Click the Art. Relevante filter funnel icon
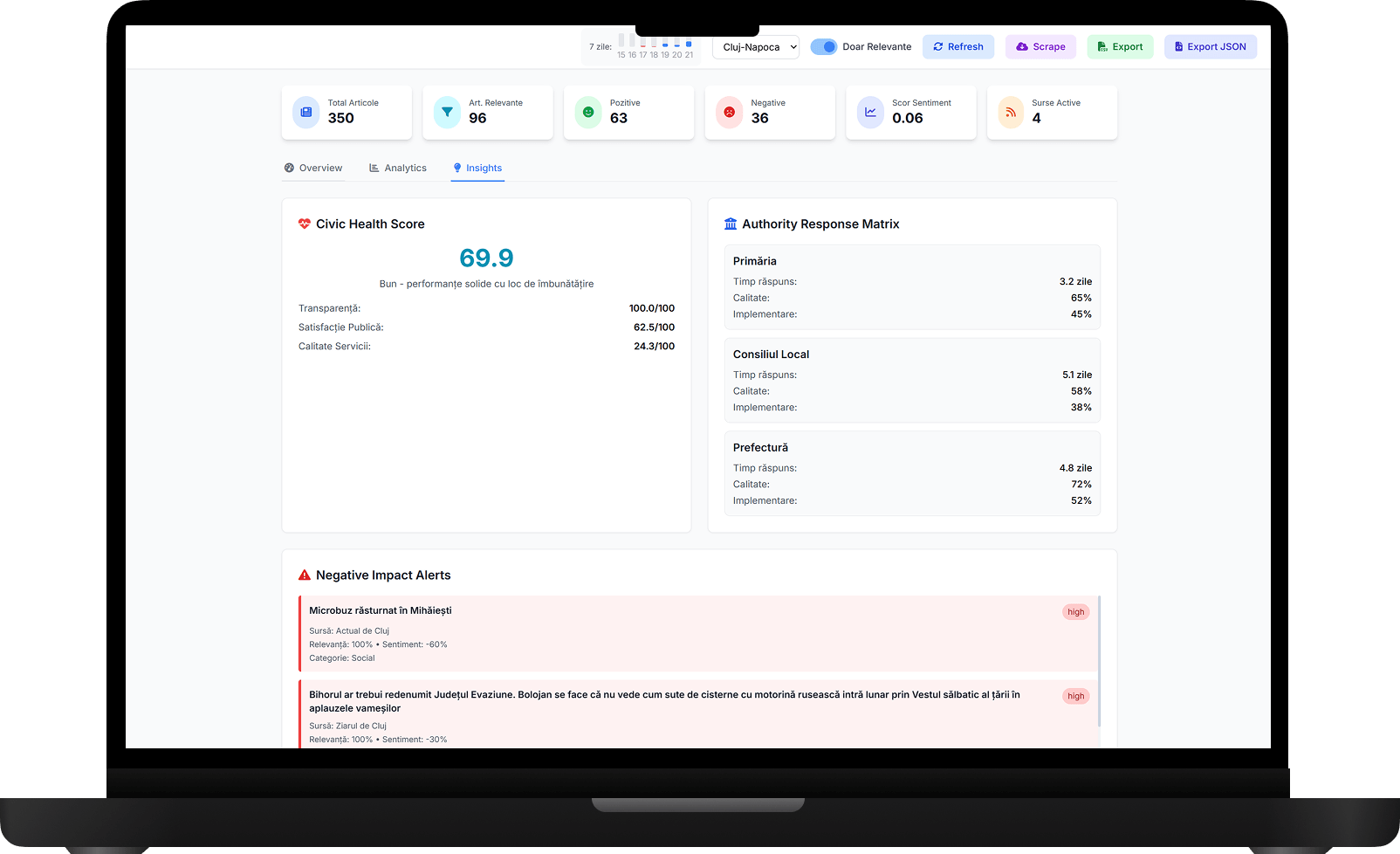1400x854 pixels. [448, 112]
